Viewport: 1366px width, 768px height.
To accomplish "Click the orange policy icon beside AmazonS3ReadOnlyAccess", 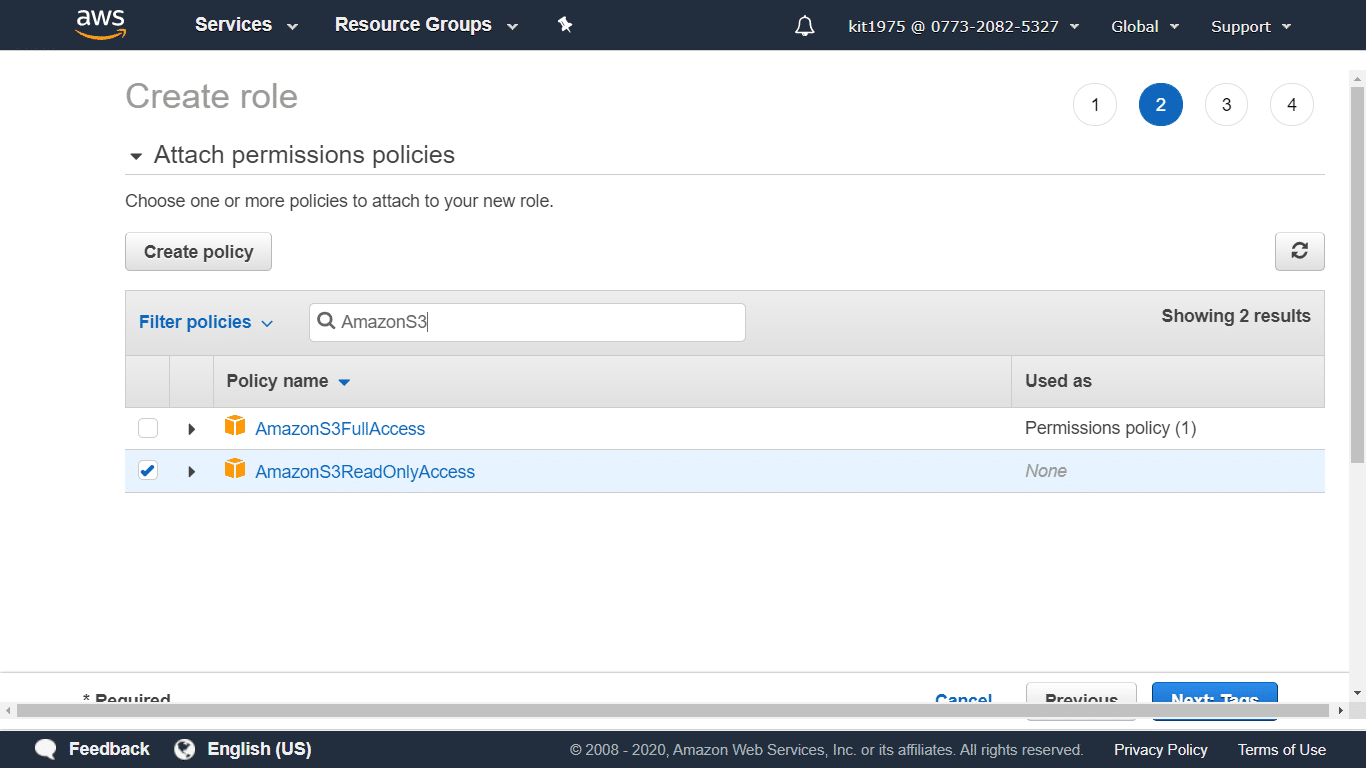I will pyautogui.click(x=235, y=469).
